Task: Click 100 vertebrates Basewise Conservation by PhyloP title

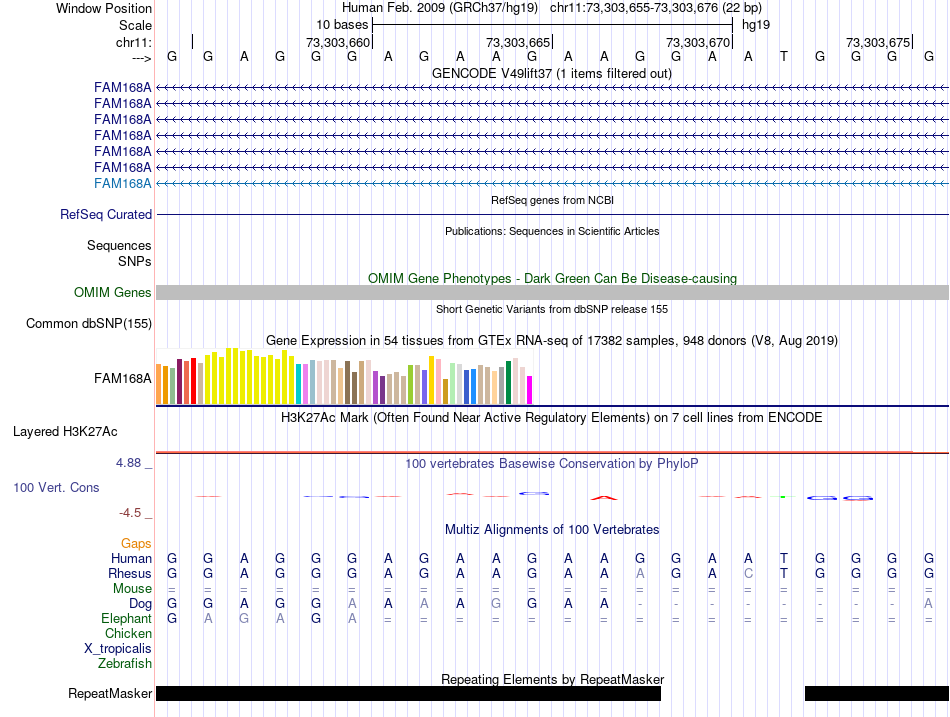Action: (552, 464)
